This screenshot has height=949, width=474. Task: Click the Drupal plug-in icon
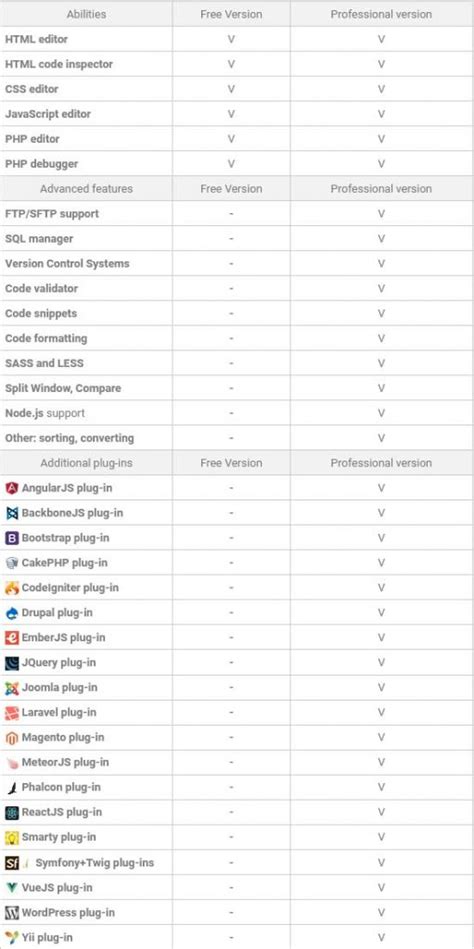click(x=12, y=612)
